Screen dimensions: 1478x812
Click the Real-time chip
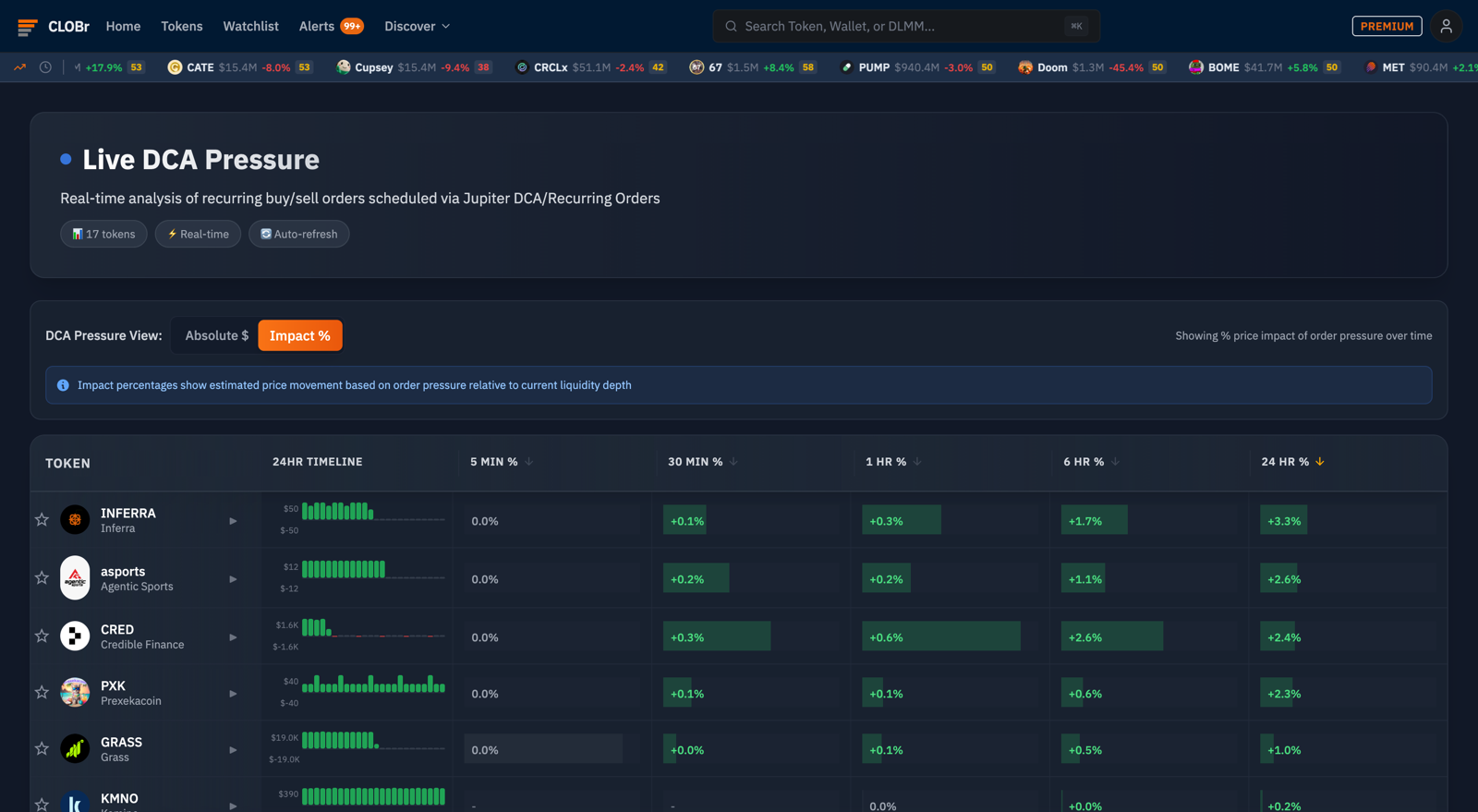198,234
